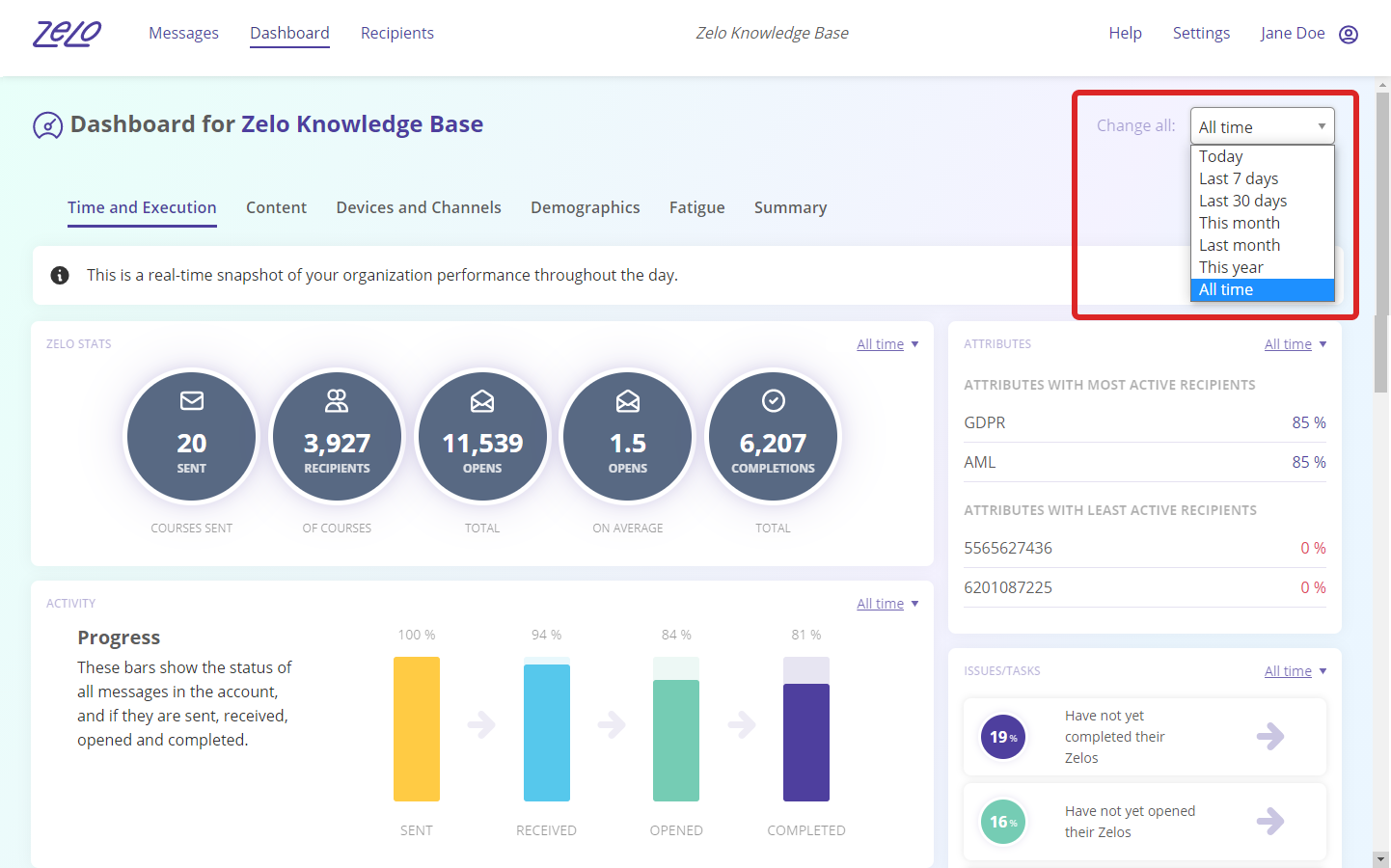Click the 5565627436 attribute row

tap(1145, 548)
